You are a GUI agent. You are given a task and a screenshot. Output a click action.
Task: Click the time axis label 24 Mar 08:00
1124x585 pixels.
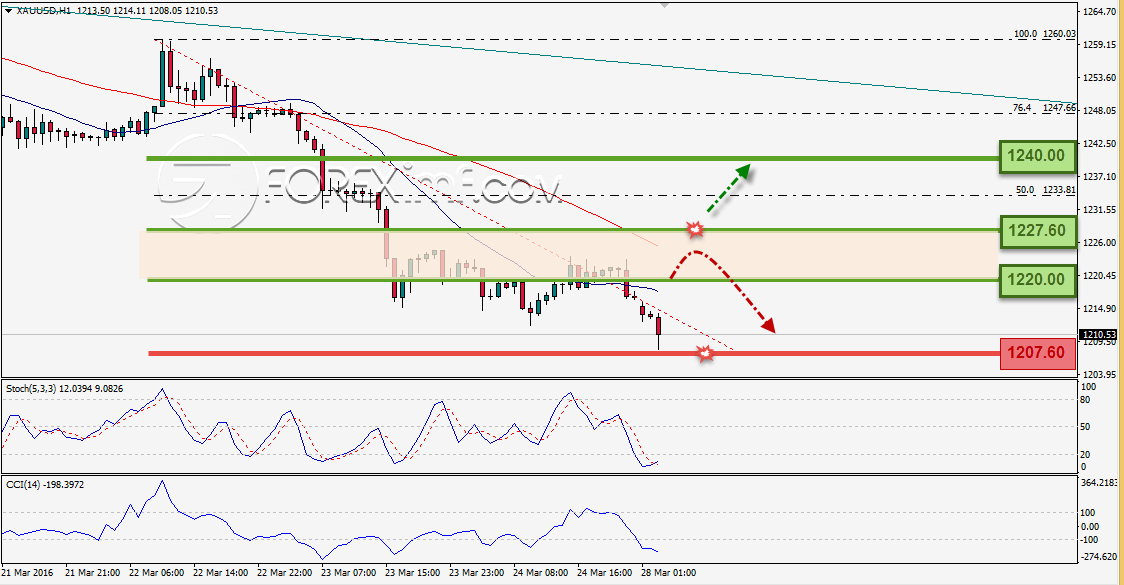point(540,573)
